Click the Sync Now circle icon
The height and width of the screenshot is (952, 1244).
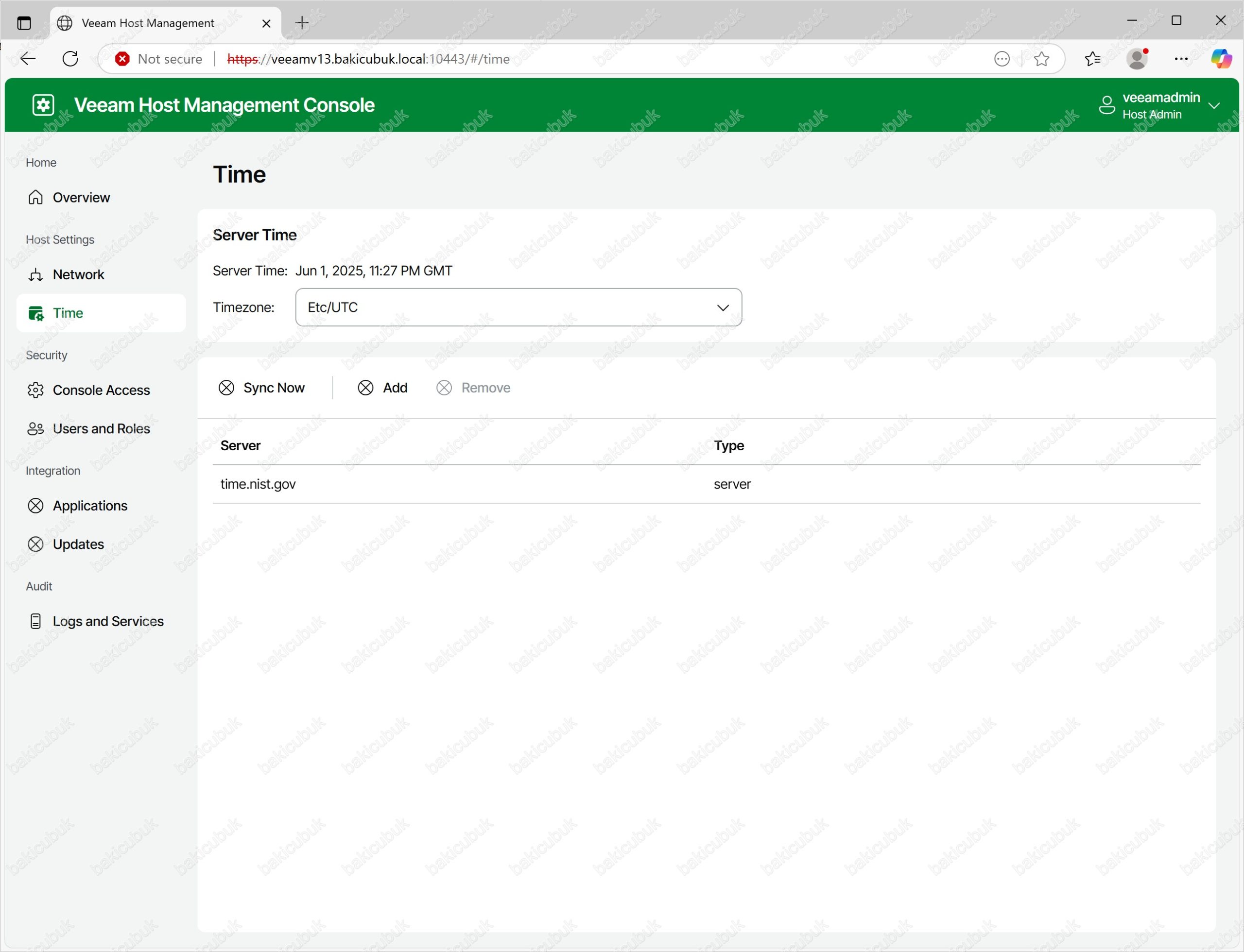(x=226, y=388)
